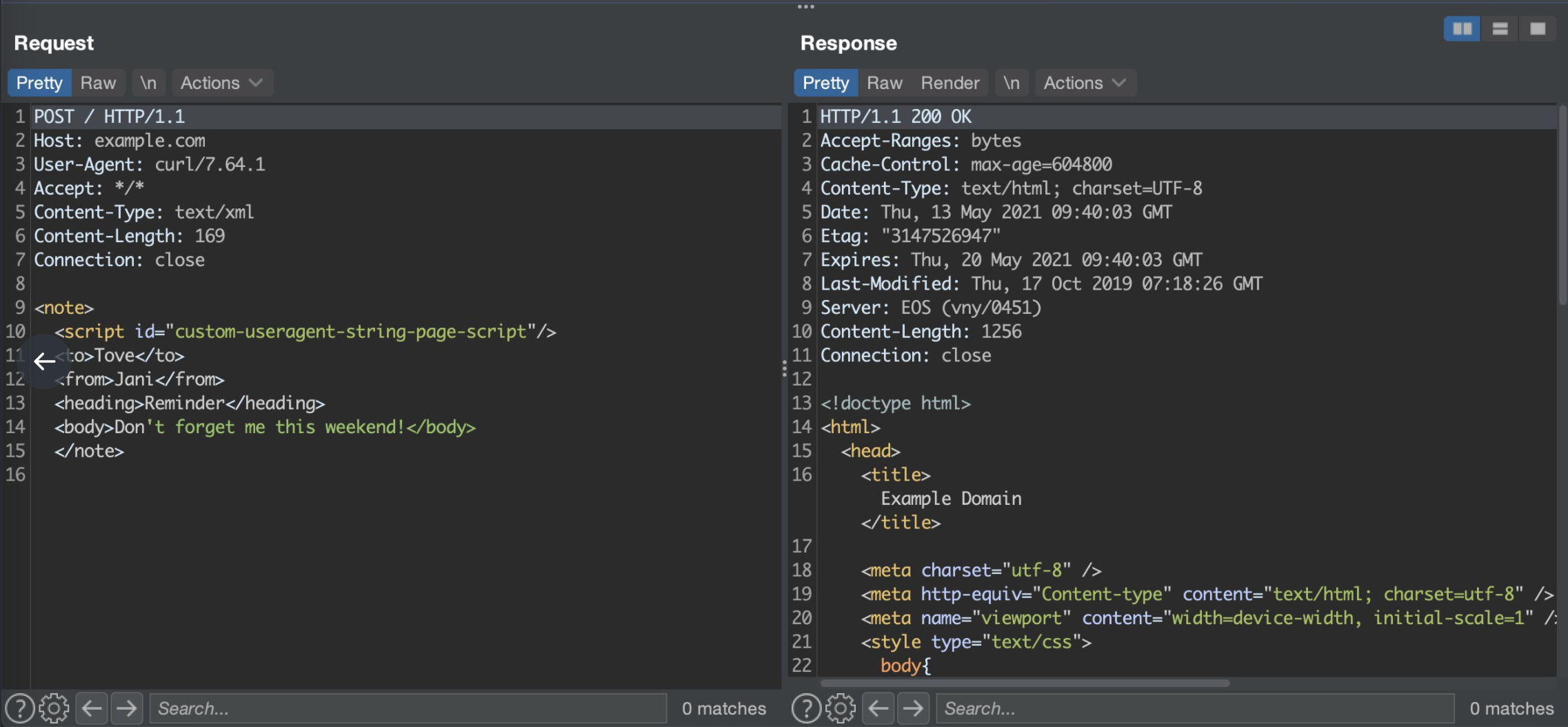Viewport: 1568px width, 727px height.
Task: Click the 'Last-Modified' response header line
Action: tap(1042, 283)
